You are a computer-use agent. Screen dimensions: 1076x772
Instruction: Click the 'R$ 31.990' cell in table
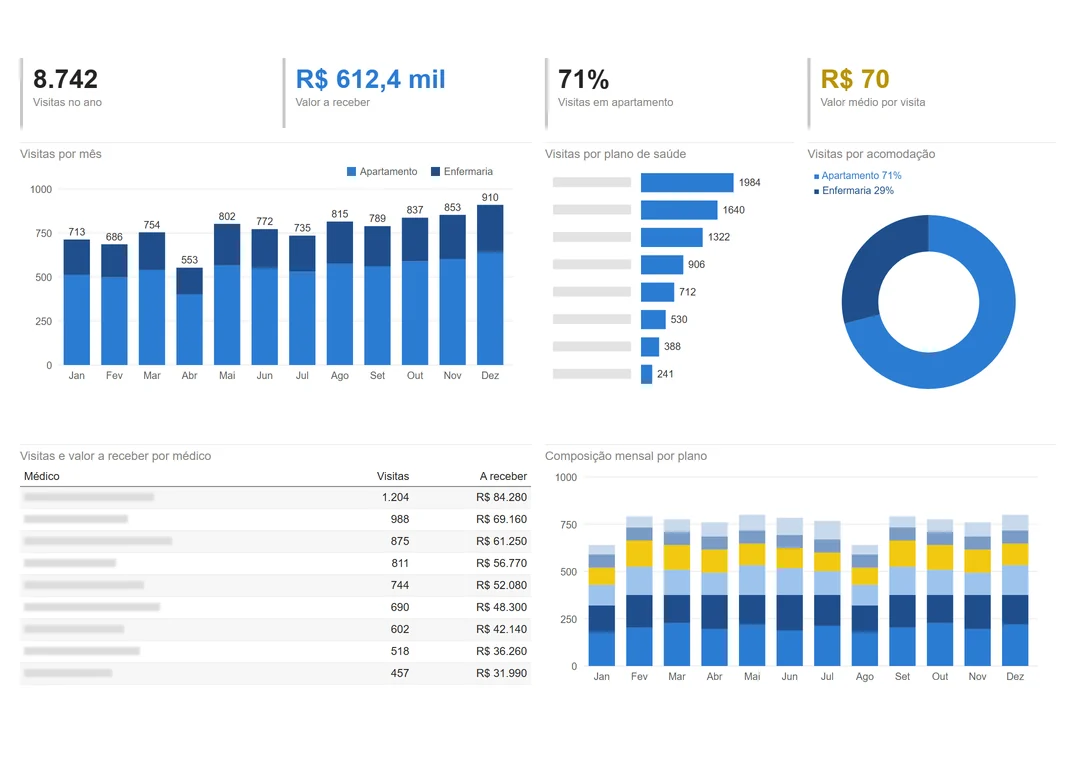(502, 673)
